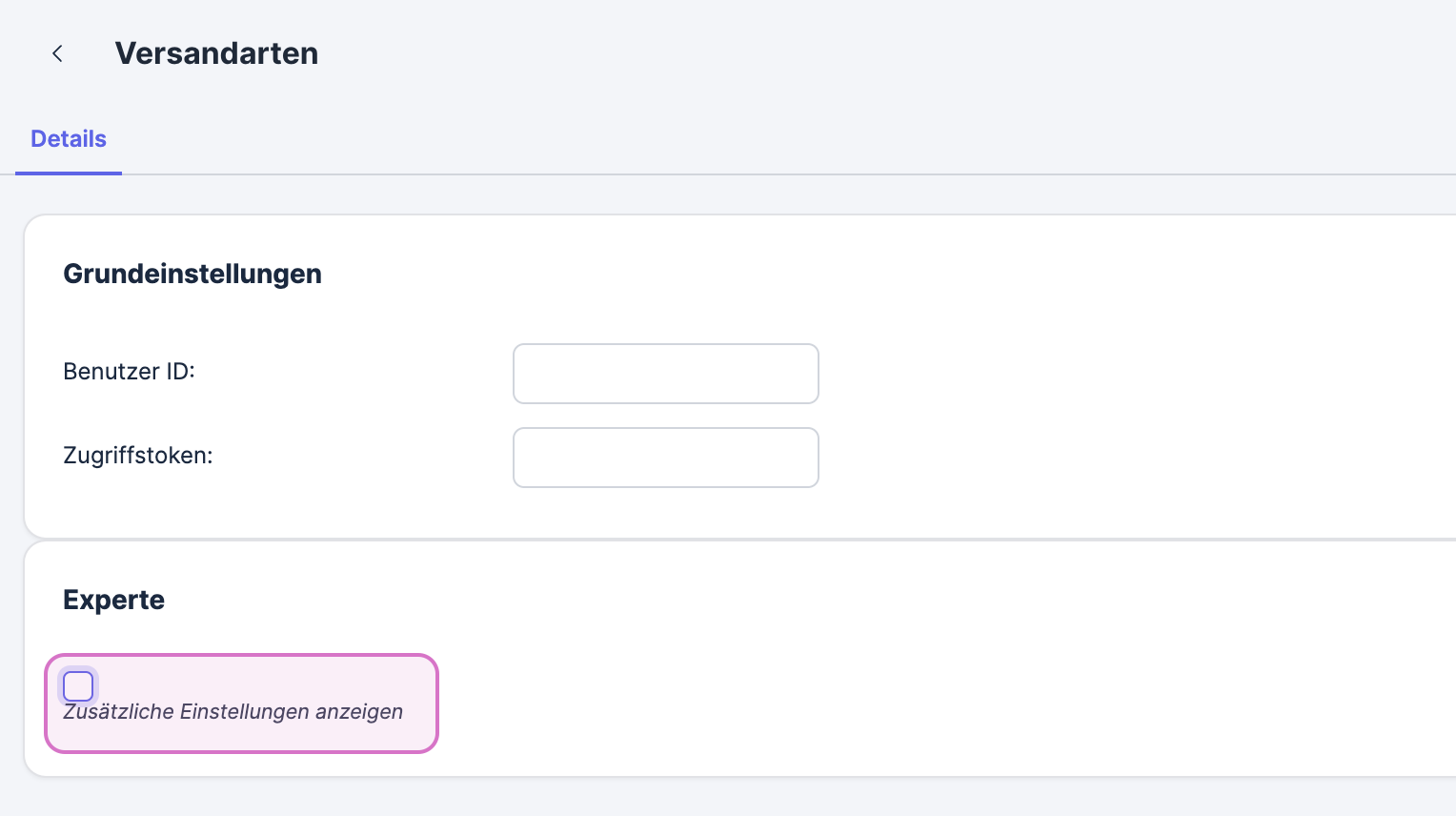Tick the checkbox under Experte
The height and width of the screenshot is (816, 1456).
78,685
